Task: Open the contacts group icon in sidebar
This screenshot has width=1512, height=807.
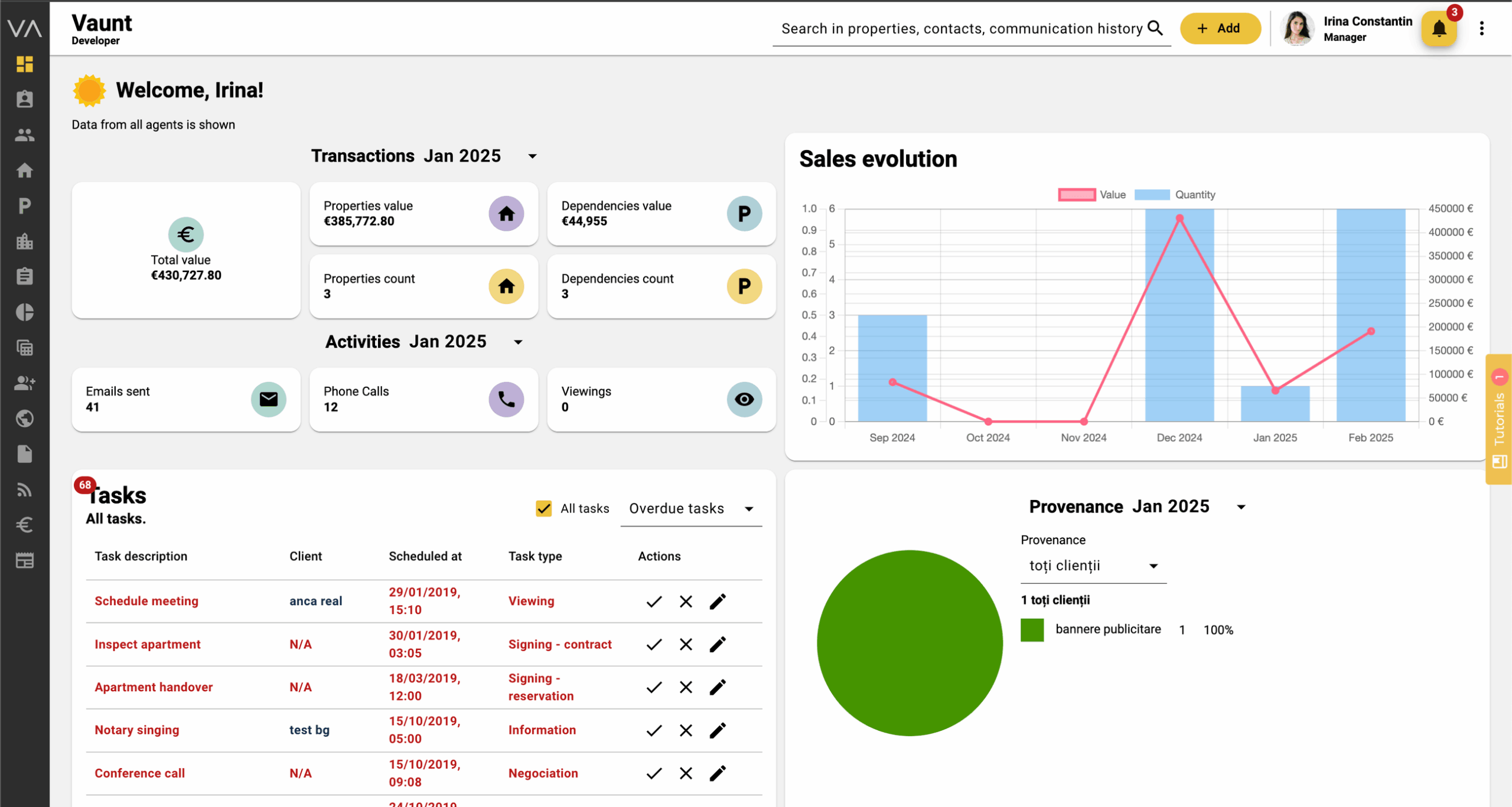Action: click(24, 135)
